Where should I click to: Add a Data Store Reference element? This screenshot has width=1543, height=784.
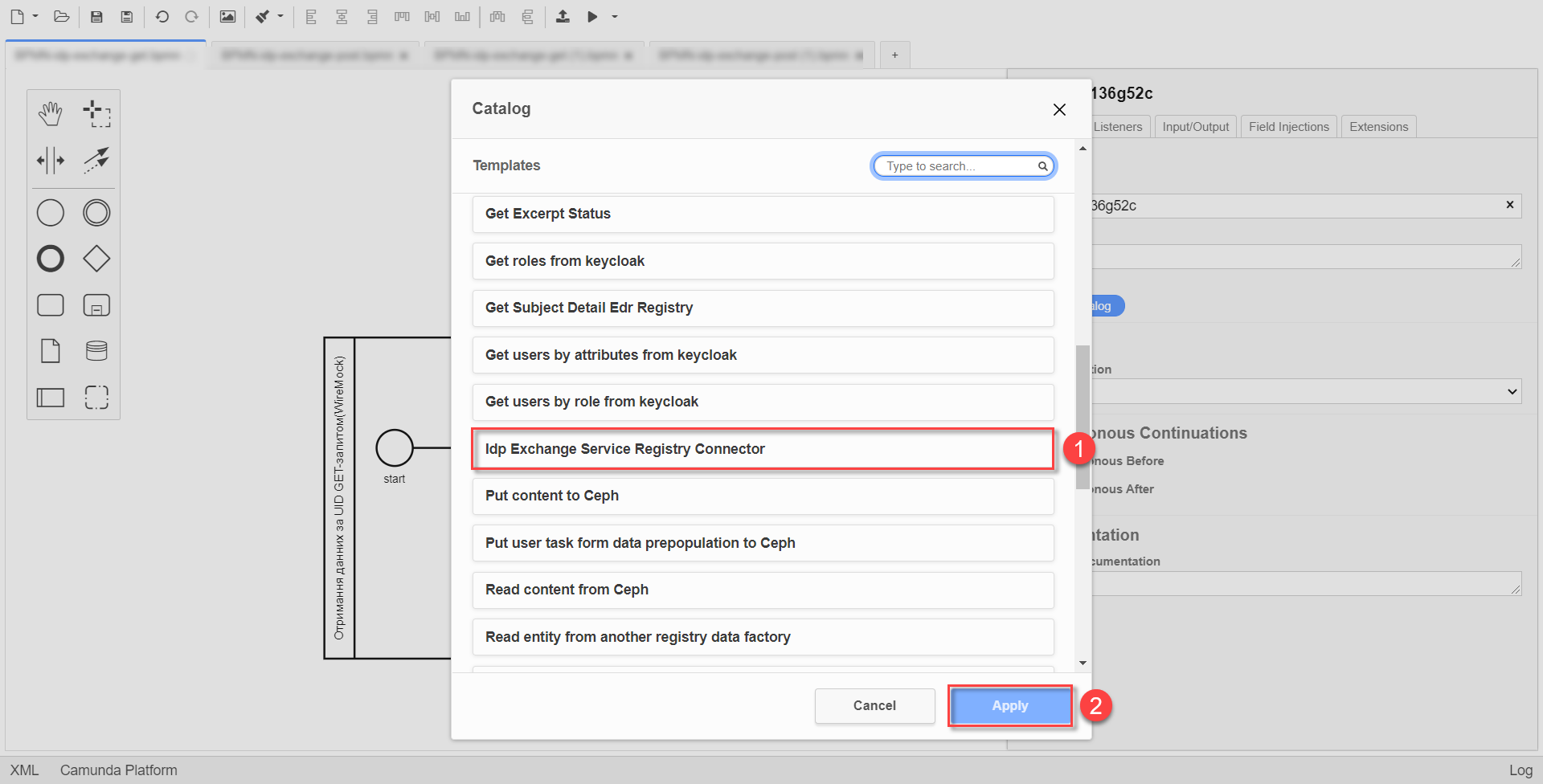click(x=96, y=351)
